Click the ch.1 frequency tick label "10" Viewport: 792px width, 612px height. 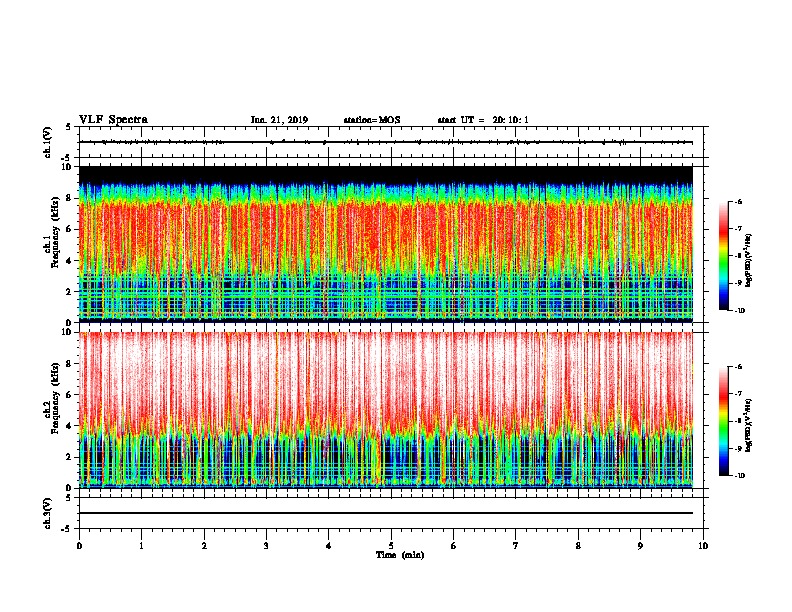click(x=67, y=167)
